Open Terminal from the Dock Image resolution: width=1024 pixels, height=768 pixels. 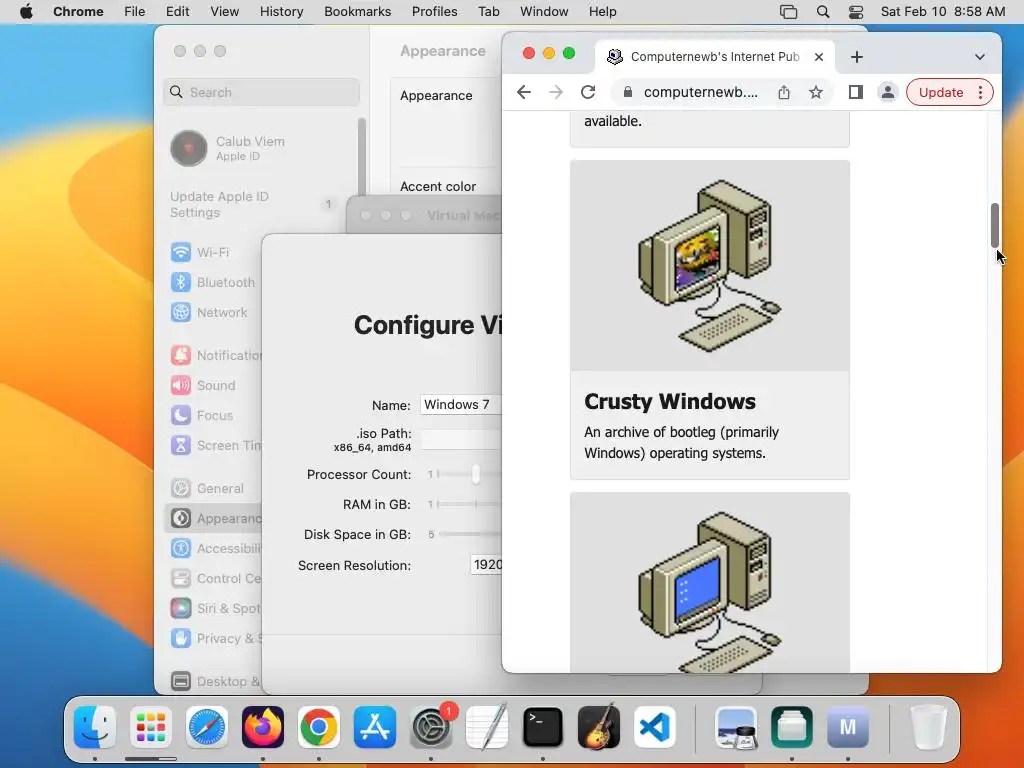point(543,727)
